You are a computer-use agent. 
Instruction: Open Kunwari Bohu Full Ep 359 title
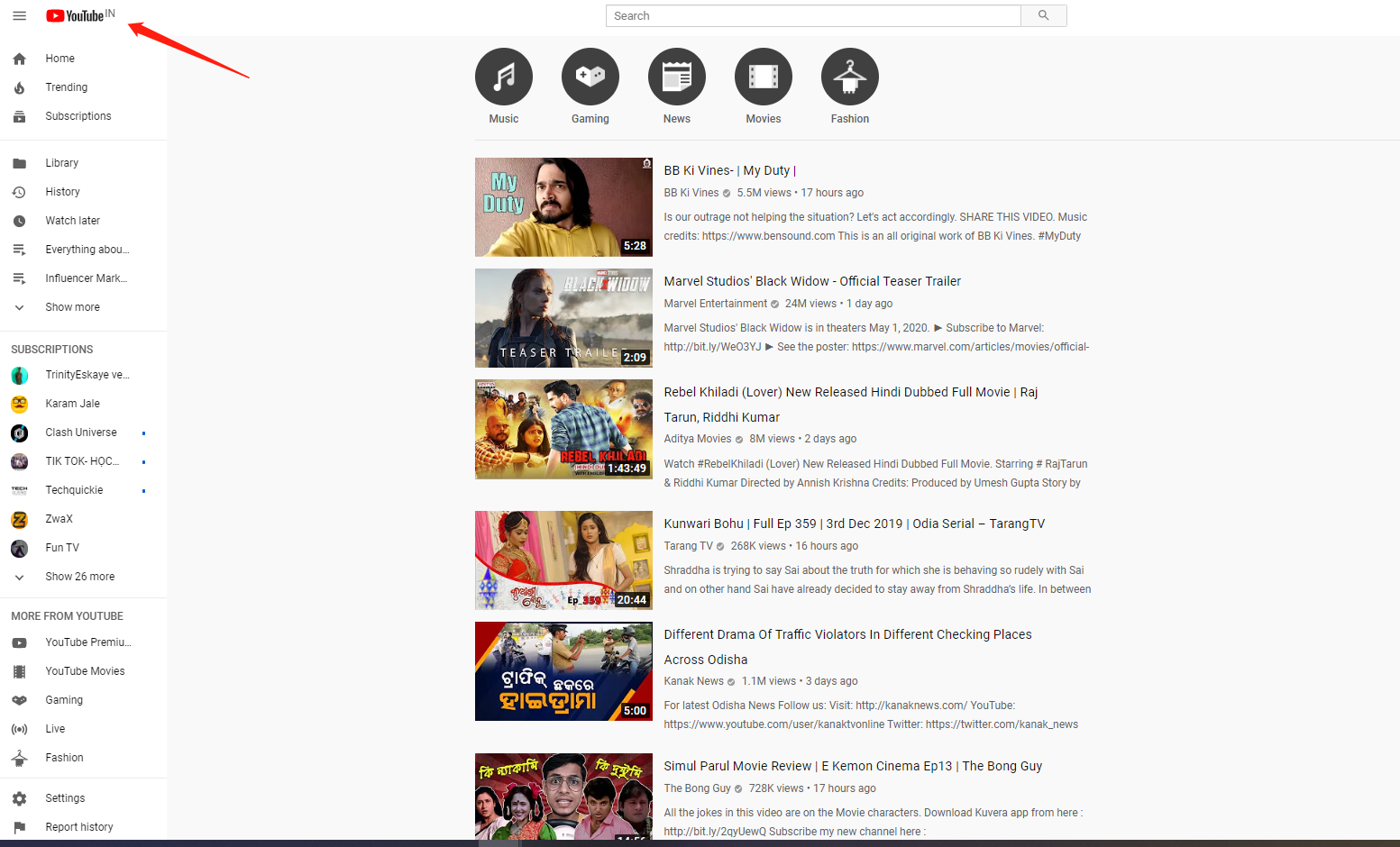pos(855,524)
